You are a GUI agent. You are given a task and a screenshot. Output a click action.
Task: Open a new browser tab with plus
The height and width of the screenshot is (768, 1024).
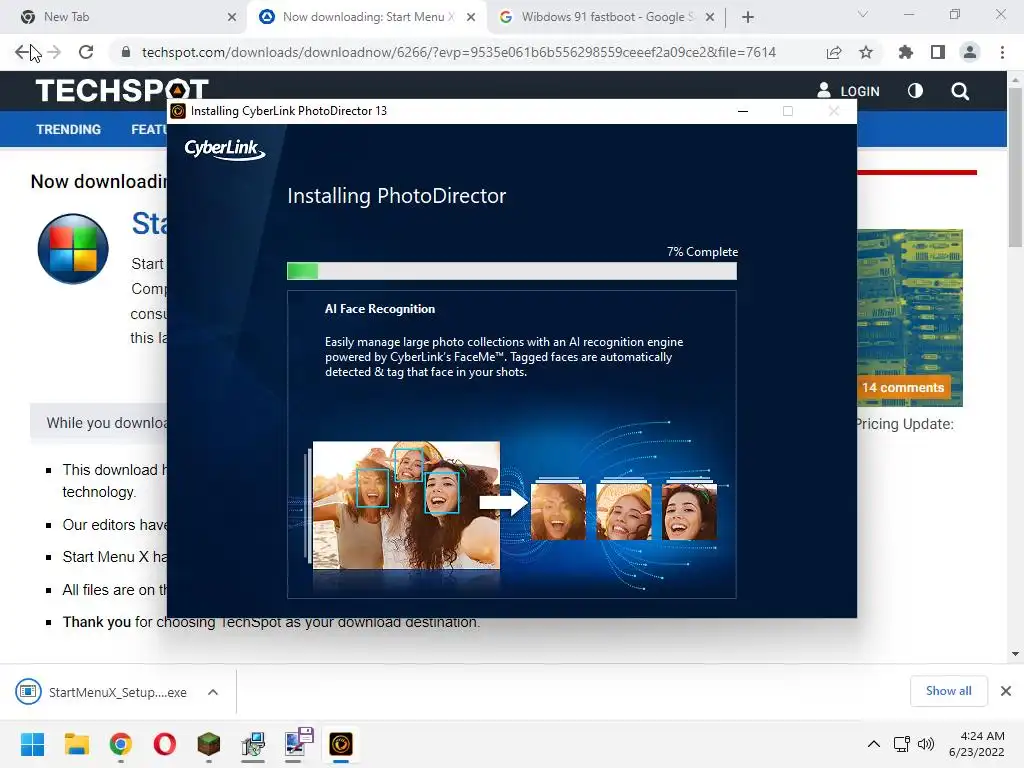pos(748,17)
